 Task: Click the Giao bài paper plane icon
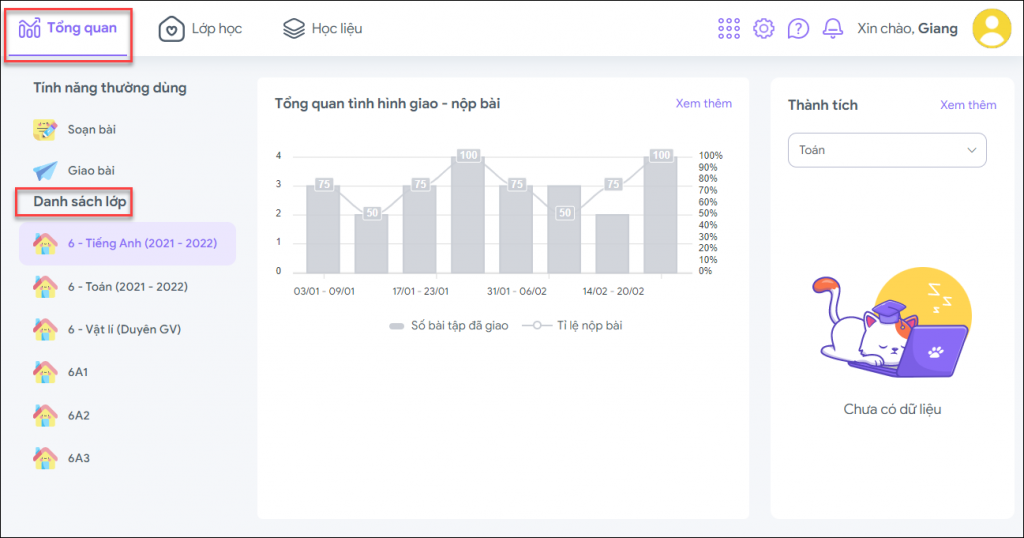click(45, 171)
